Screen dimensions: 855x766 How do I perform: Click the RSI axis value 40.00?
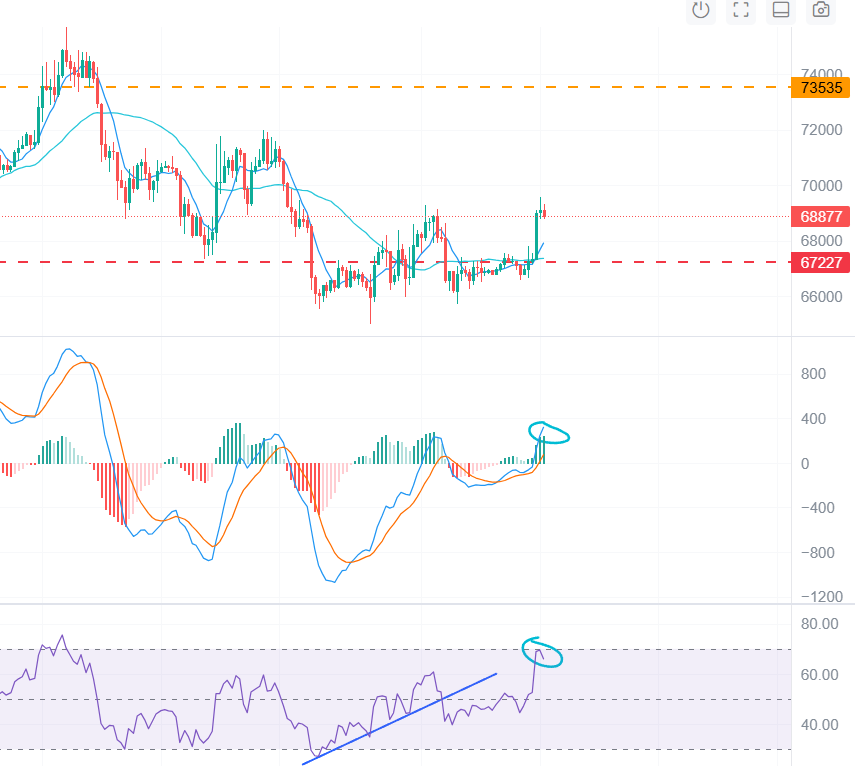(819, 725)
